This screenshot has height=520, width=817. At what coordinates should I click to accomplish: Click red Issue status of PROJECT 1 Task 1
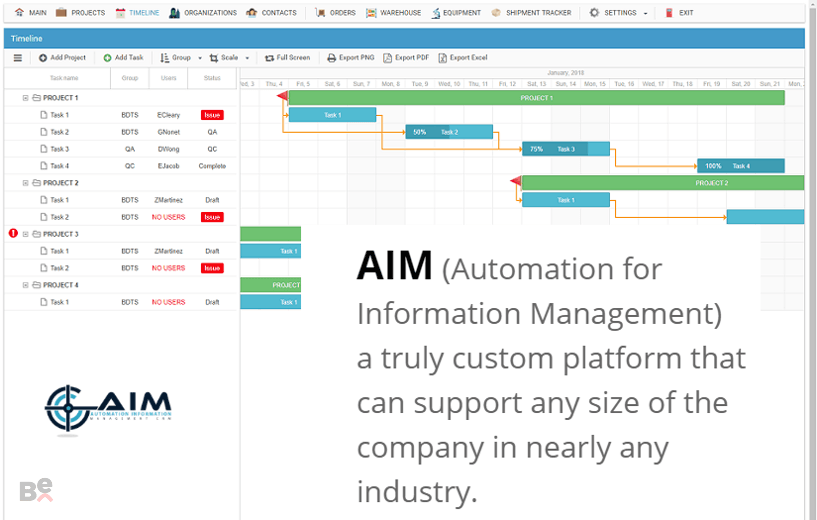pyautogui.click(x=212, y=115)
